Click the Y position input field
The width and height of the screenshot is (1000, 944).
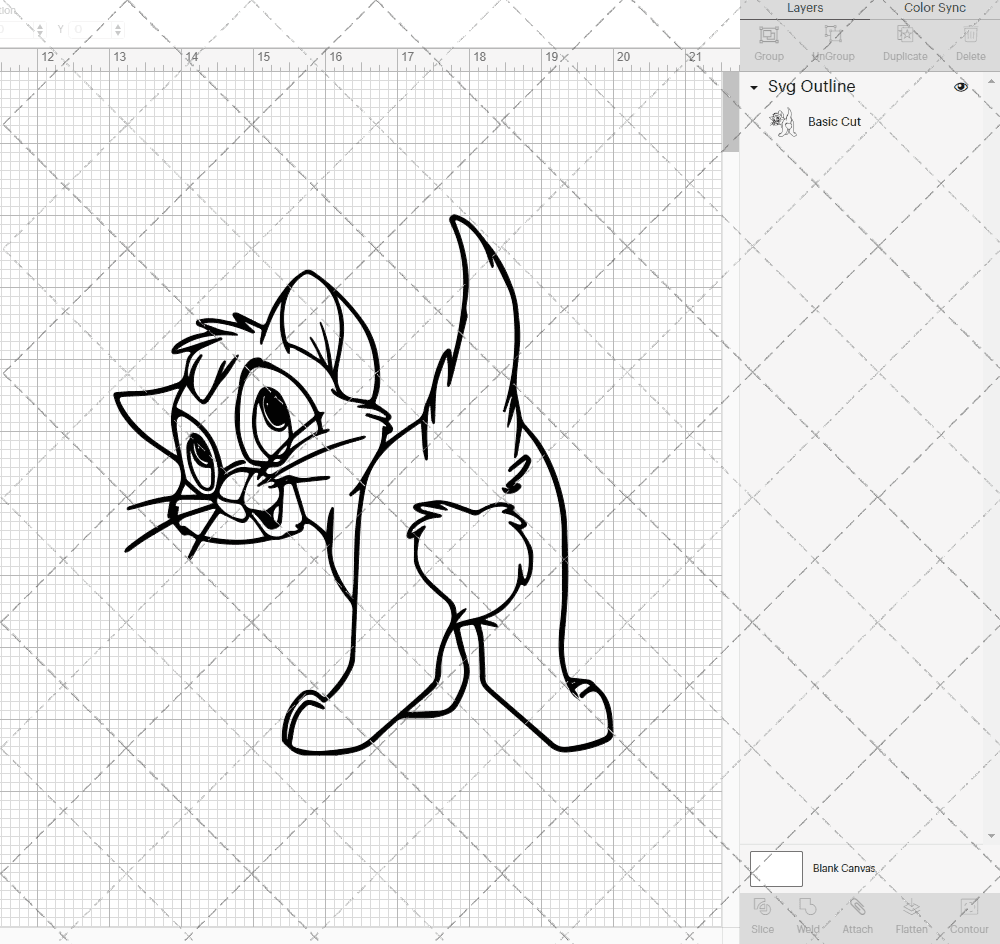90,29
